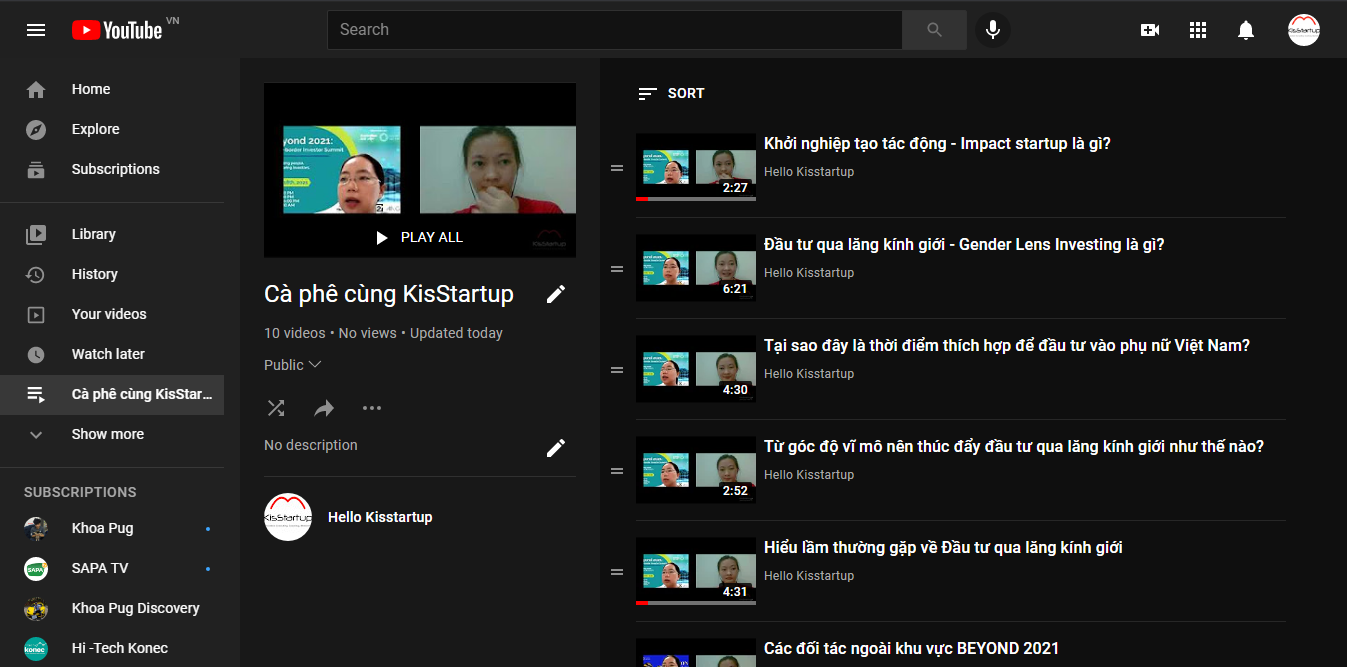Viewport: 1347px width, 667px height.
Task: Open the Create video camera icon
Action: [x=1150, y=30]
